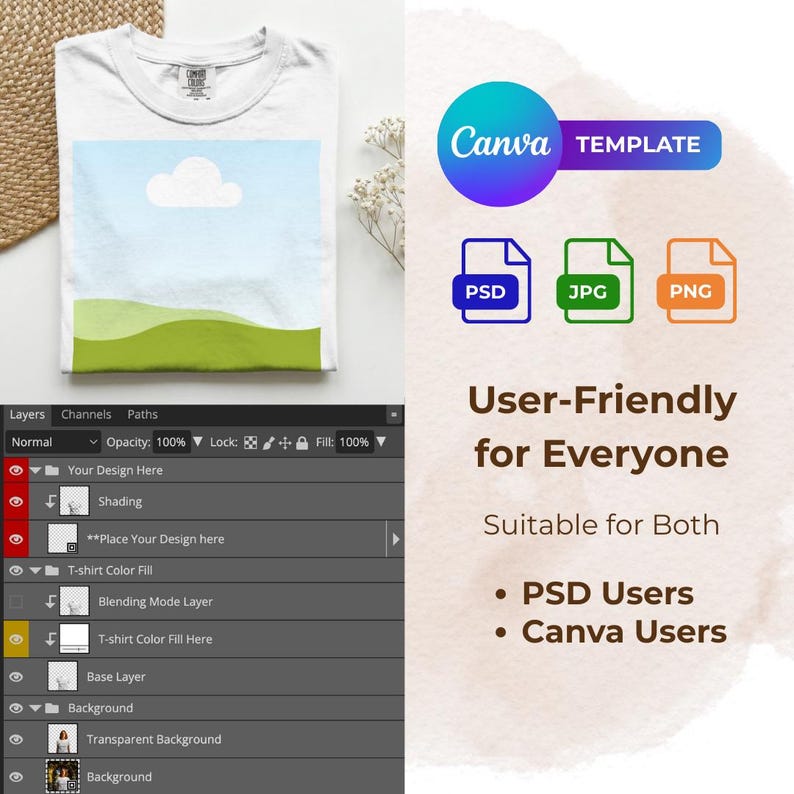Select the bottom Background layer thumbnail

62,776
